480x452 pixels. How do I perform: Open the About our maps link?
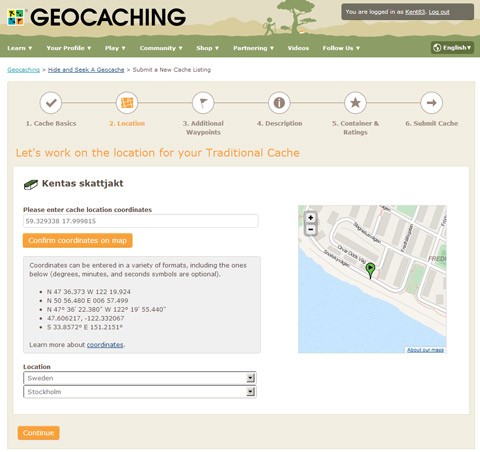pos(425,350)
